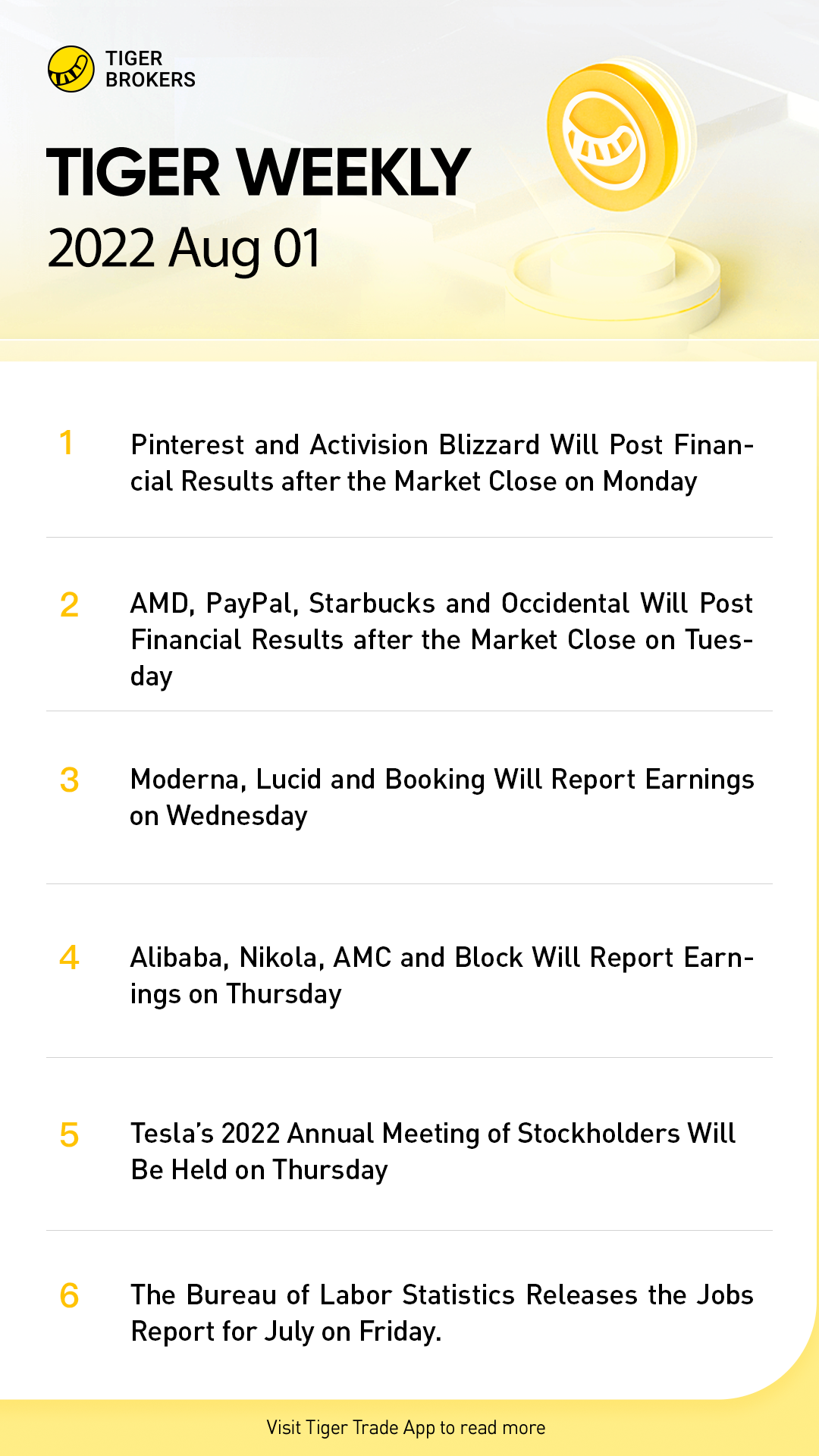Select the yellow number 5 marker
Viewport: 819px width, 1456px height.
[69, 1135]
